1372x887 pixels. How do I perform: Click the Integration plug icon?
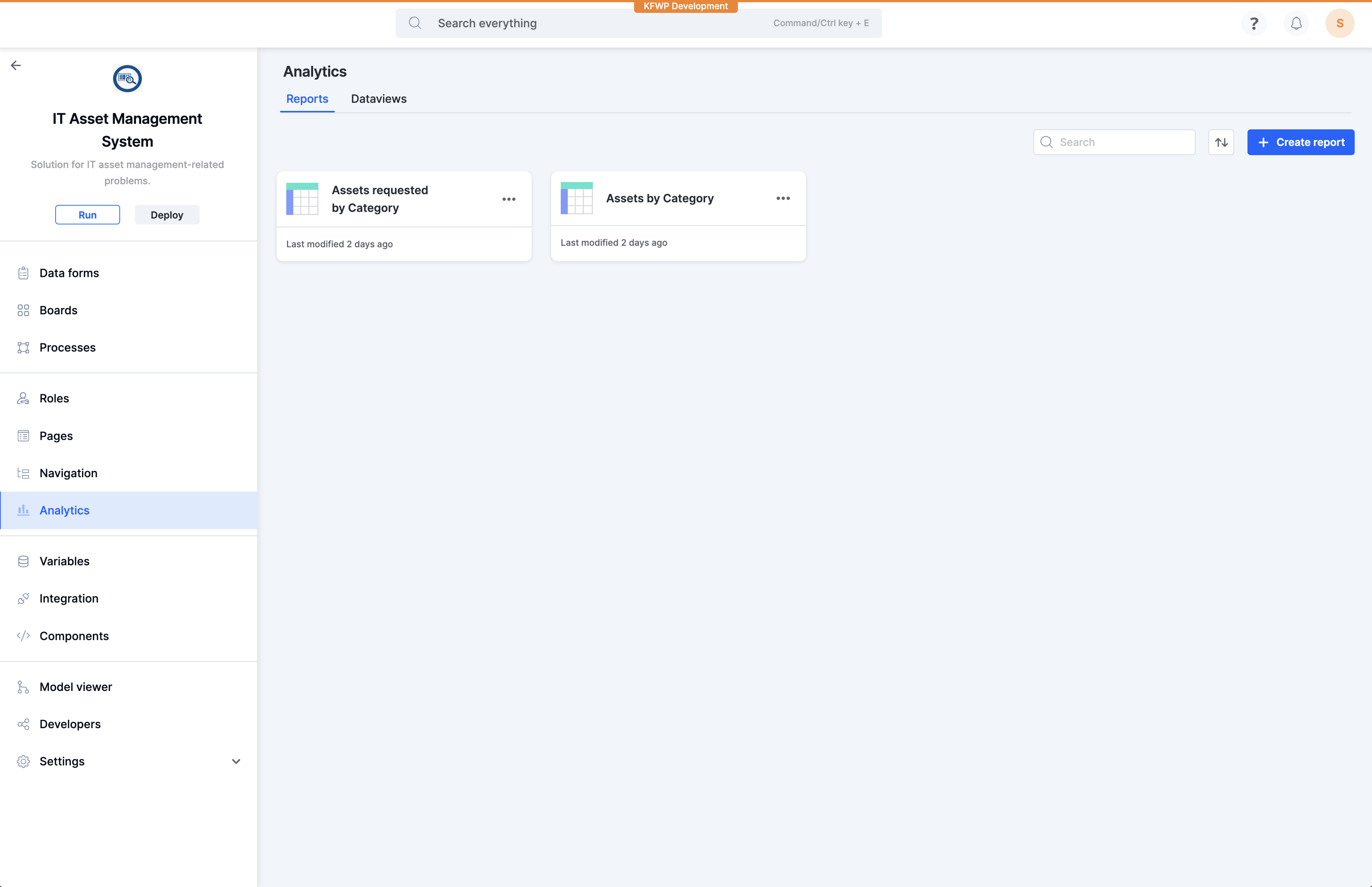(x=23, y=599)
